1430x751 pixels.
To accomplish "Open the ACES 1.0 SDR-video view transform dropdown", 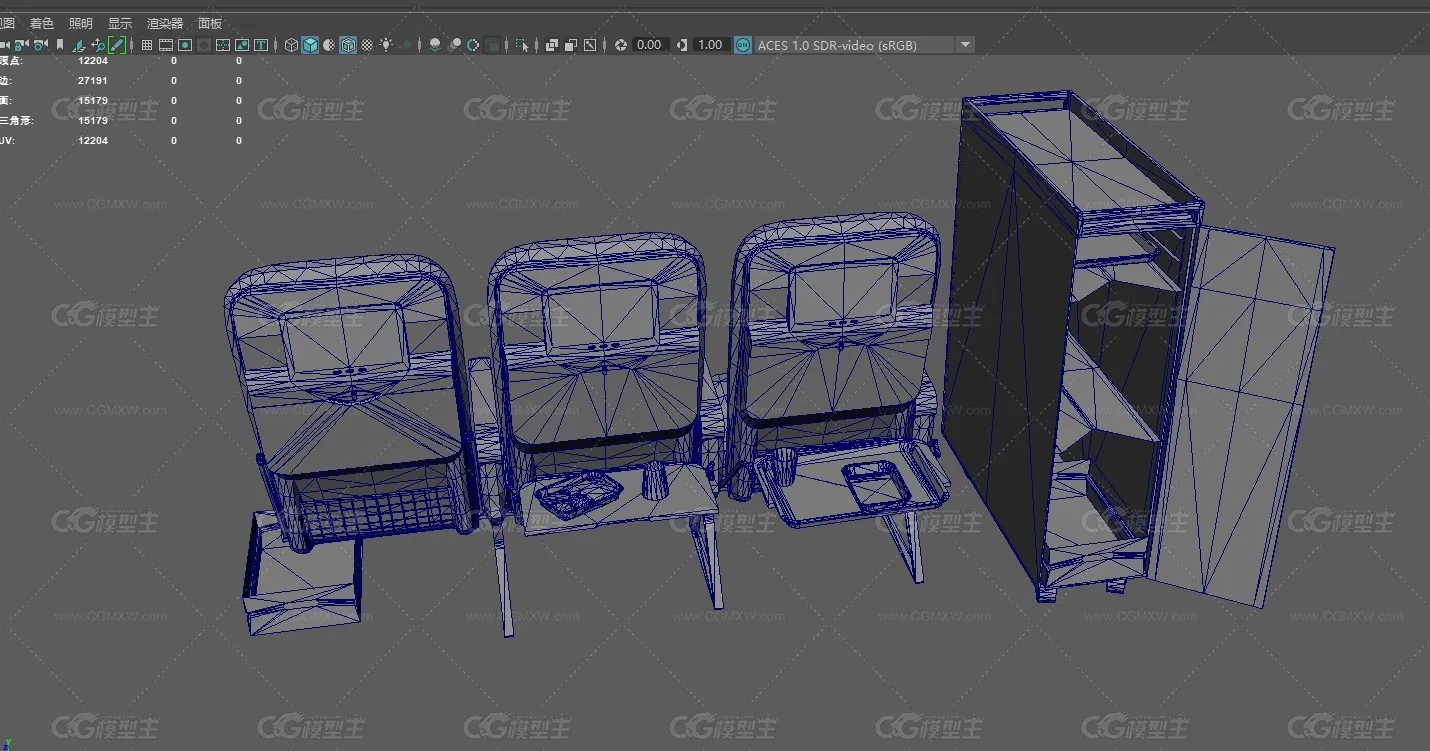I will pyautogui.click(x=865, y=45).
